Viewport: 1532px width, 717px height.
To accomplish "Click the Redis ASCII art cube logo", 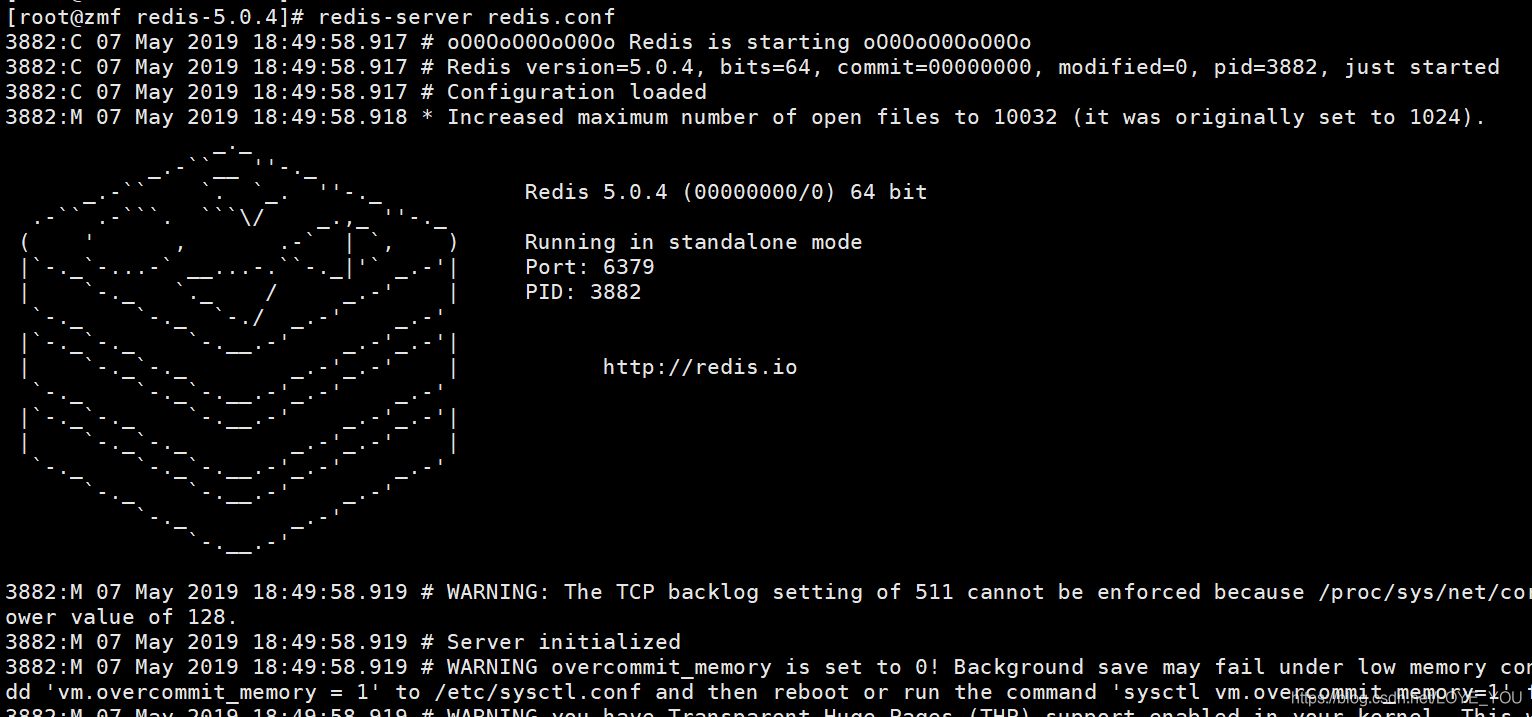I will click(239, 347).
